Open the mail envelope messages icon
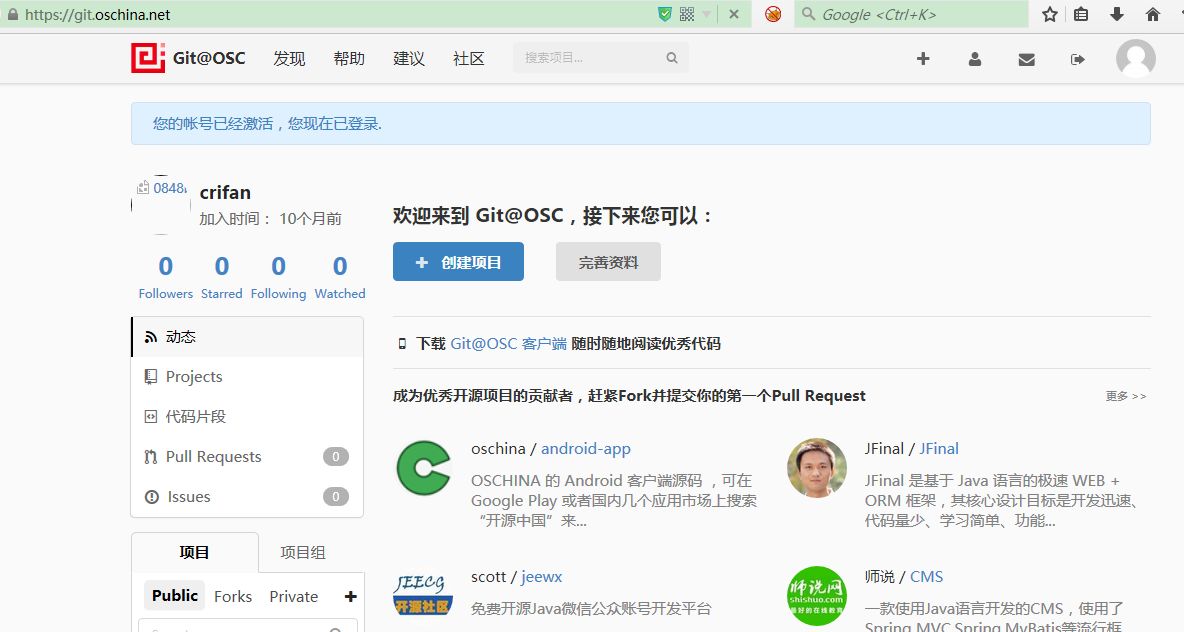 coord(1026,59)
